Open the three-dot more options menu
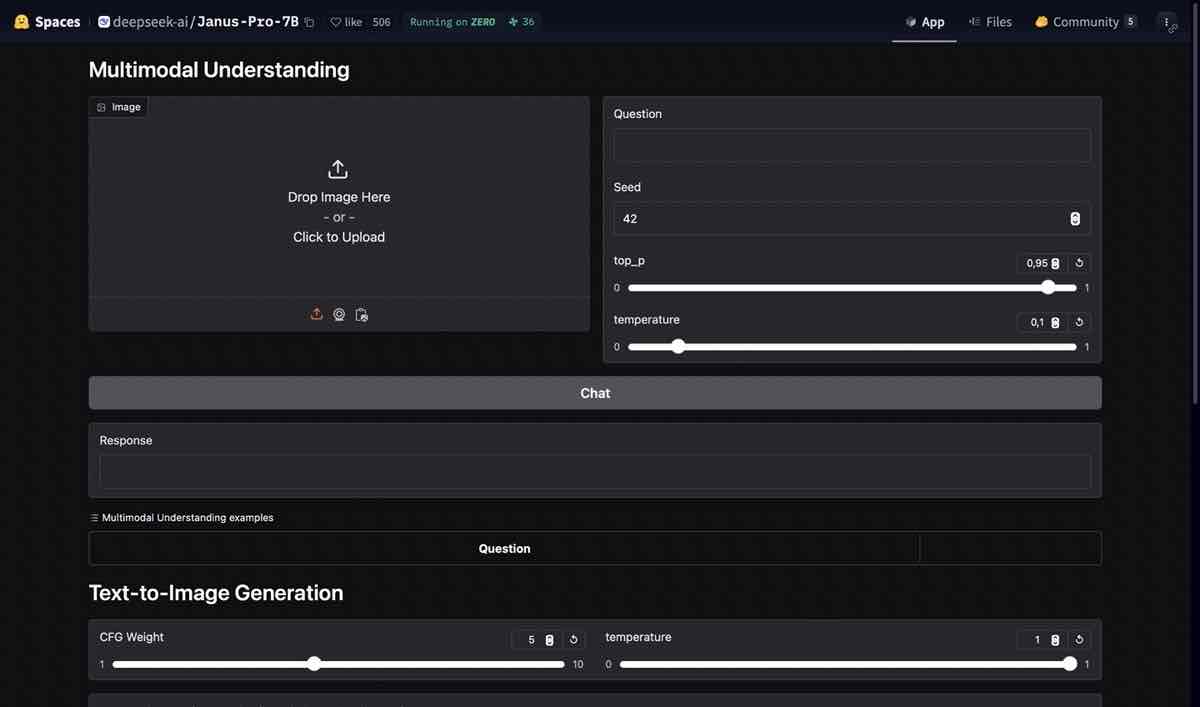Image resolution: width=1200 pixels, height=707 pixels. pyautogui.click(x=1167, y=22)
